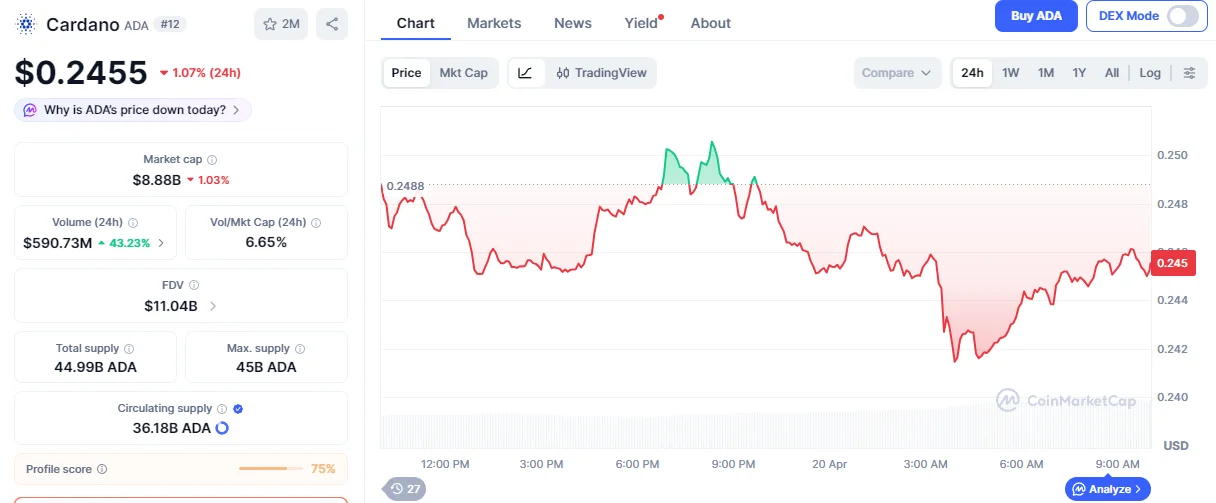
Task: Click the Analyze button
Action: pyautogui.click(x=1108, y=489)
